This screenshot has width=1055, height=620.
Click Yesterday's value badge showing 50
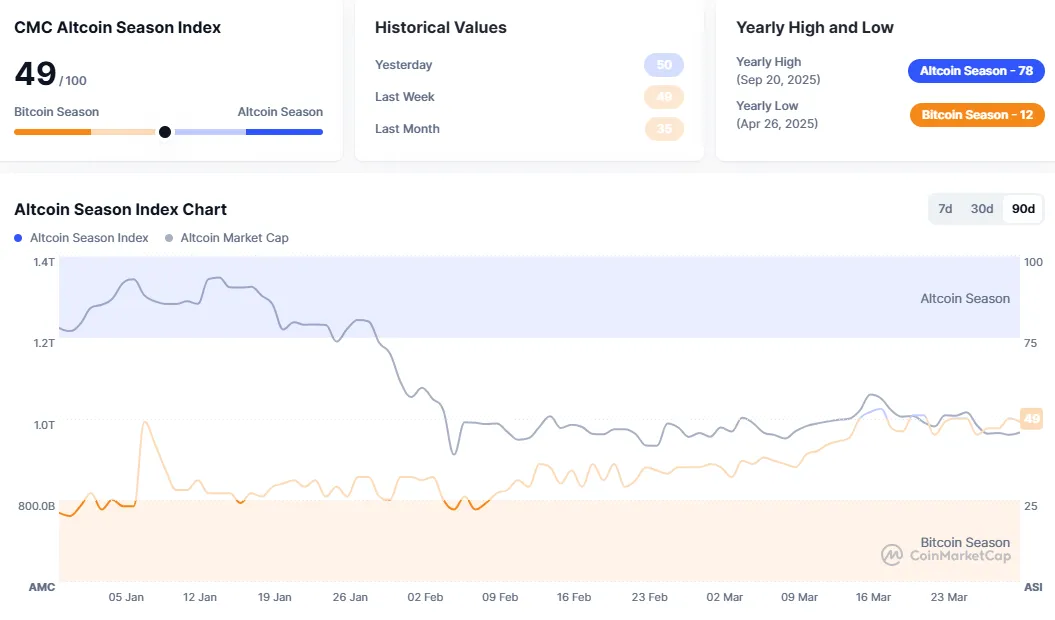coord(664,65)
